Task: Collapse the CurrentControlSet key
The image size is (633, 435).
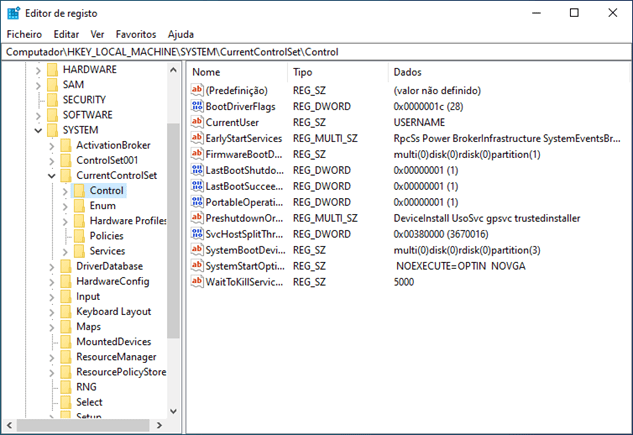Action: (52, 176)
